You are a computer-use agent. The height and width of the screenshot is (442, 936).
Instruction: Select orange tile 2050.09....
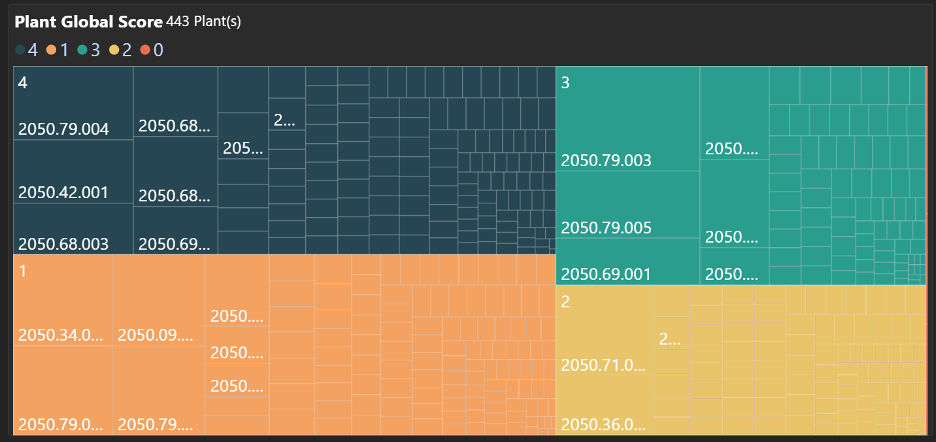click(x=159, y=300)
